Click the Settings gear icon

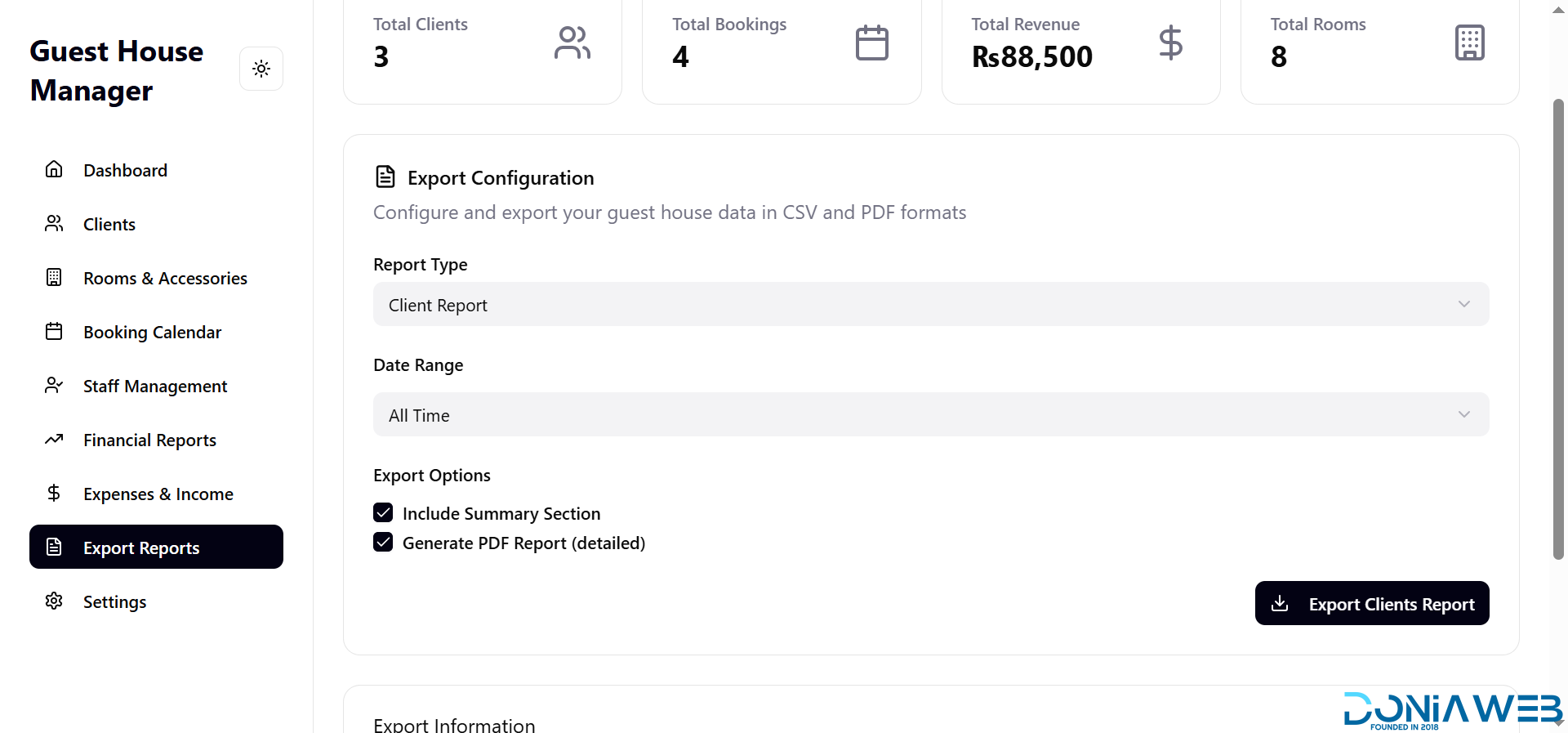[54, 601]
